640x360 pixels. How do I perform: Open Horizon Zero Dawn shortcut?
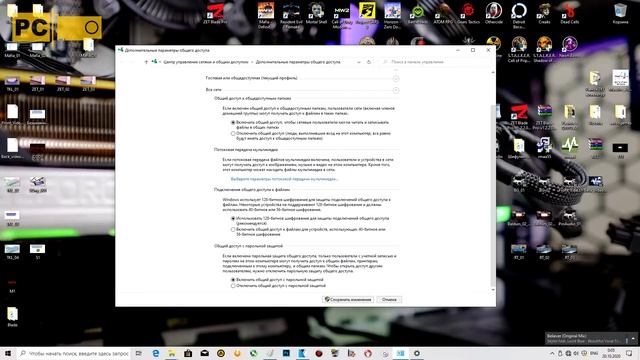pos(392,16)
